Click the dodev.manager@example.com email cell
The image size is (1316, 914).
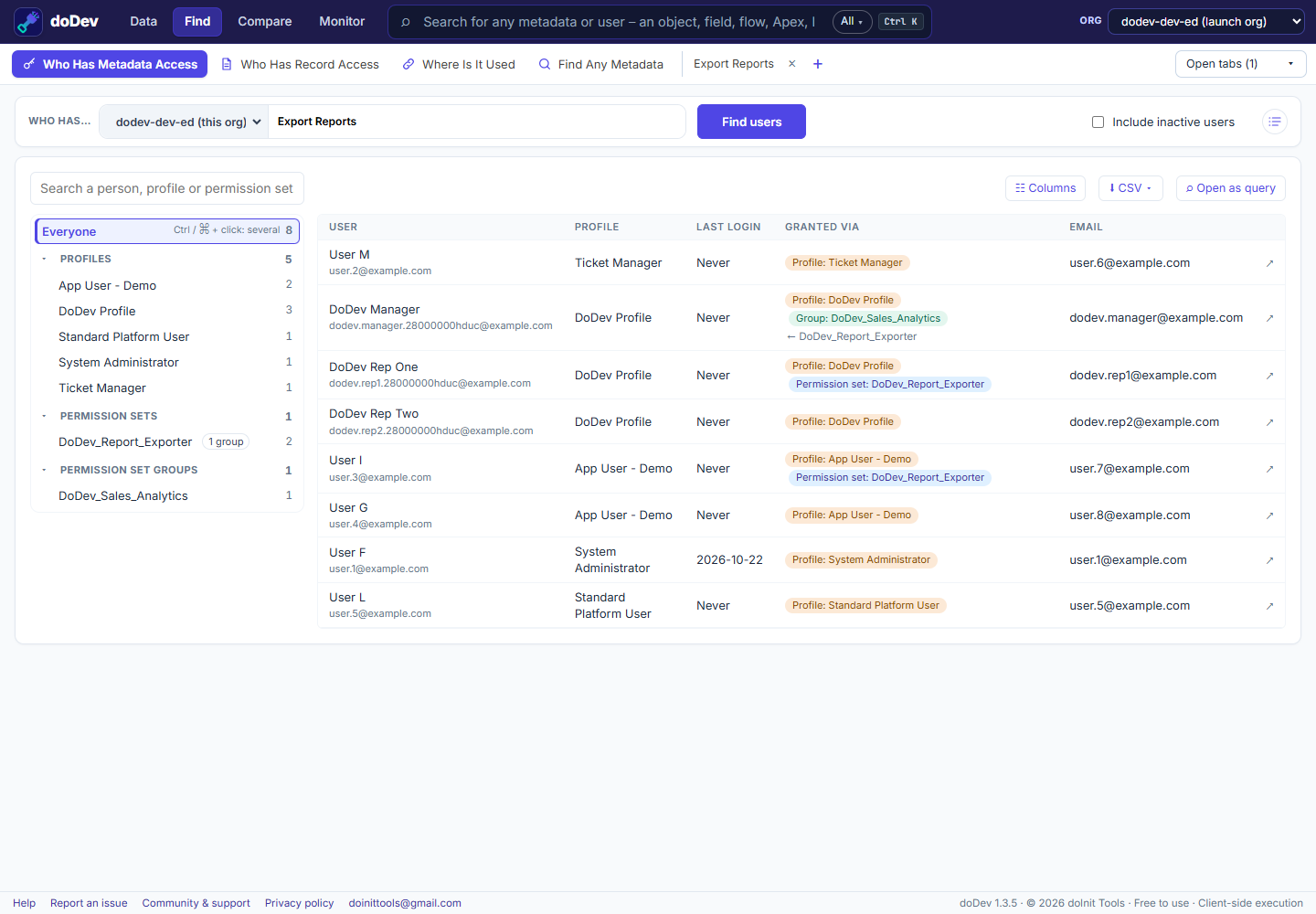[x=1156, y=318]
